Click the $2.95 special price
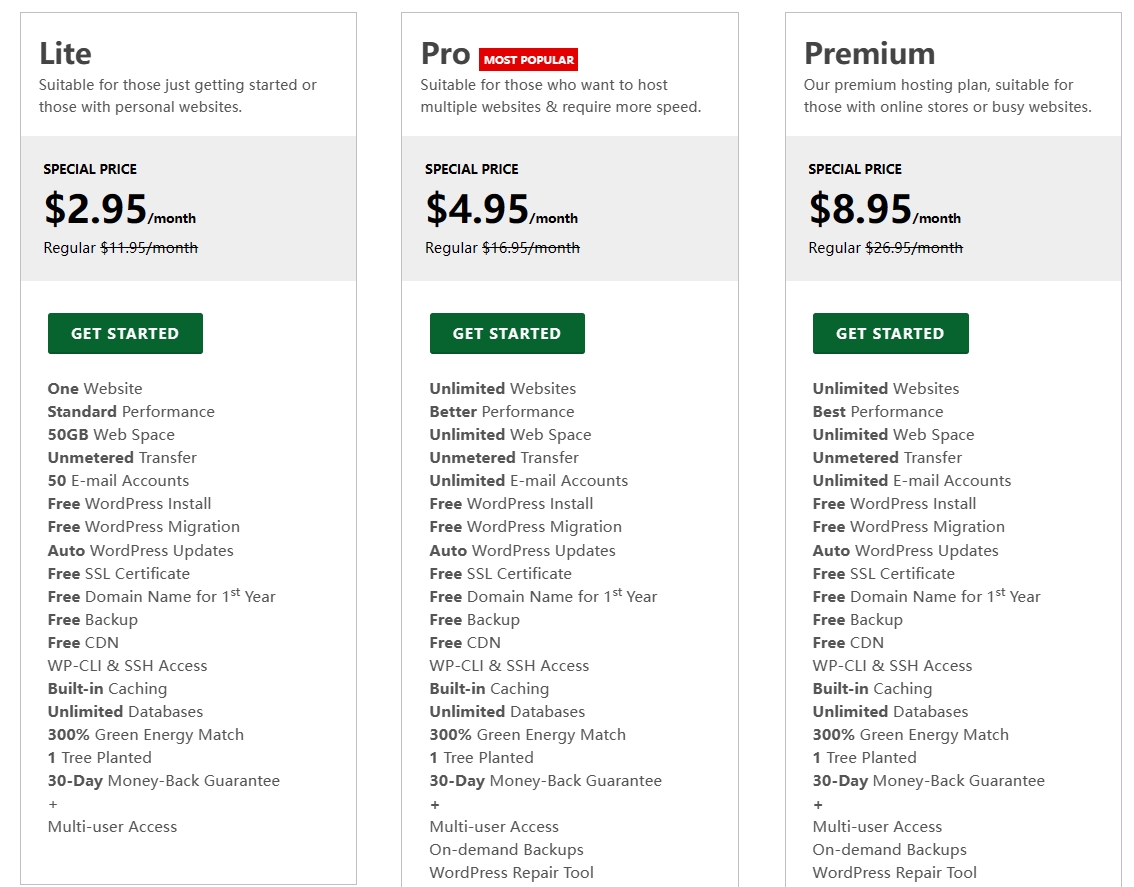The width and height of the screenshot is (1134, 887). [96, 209]
